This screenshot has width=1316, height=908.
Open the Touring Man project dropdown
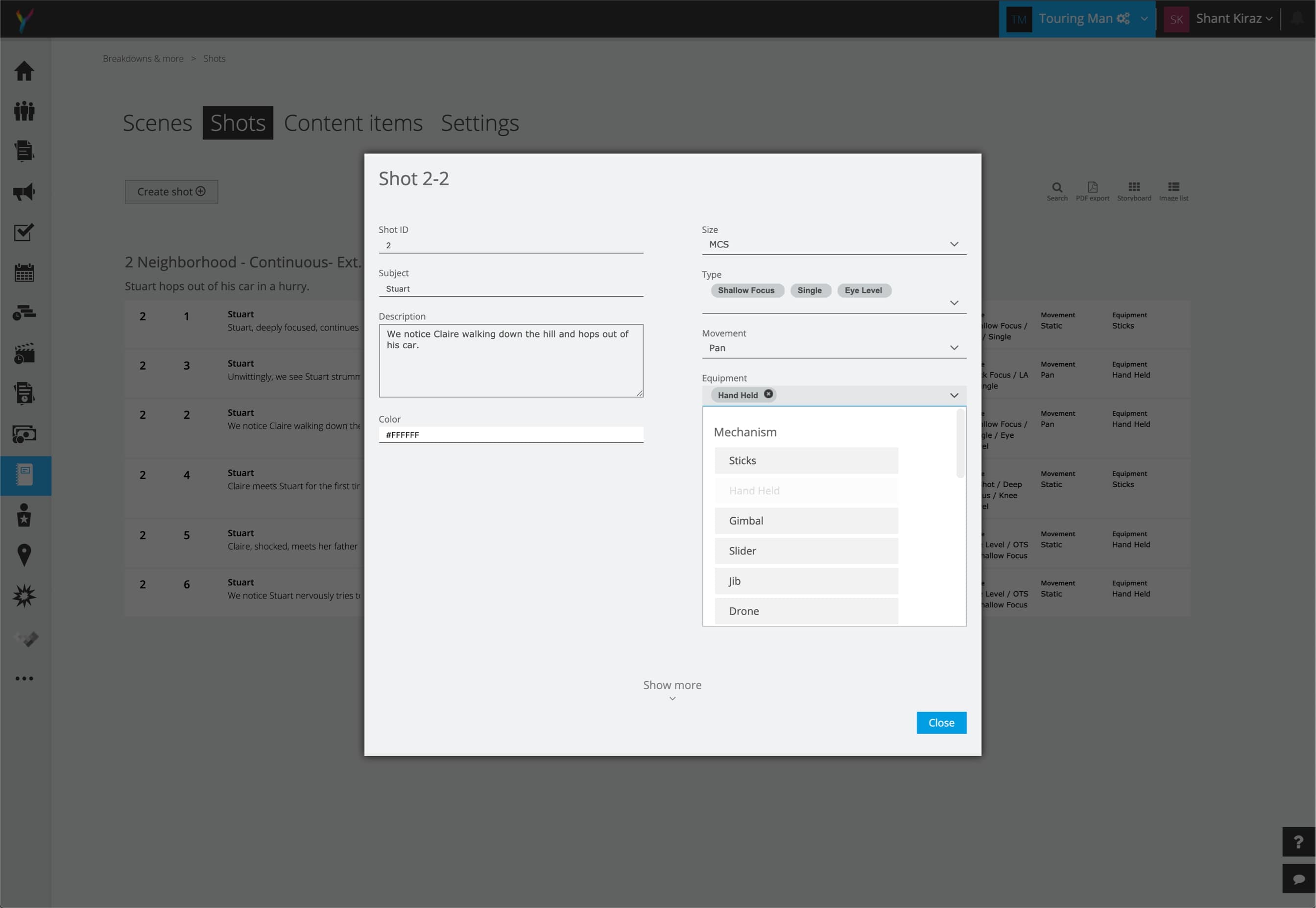pos(1077,19)
